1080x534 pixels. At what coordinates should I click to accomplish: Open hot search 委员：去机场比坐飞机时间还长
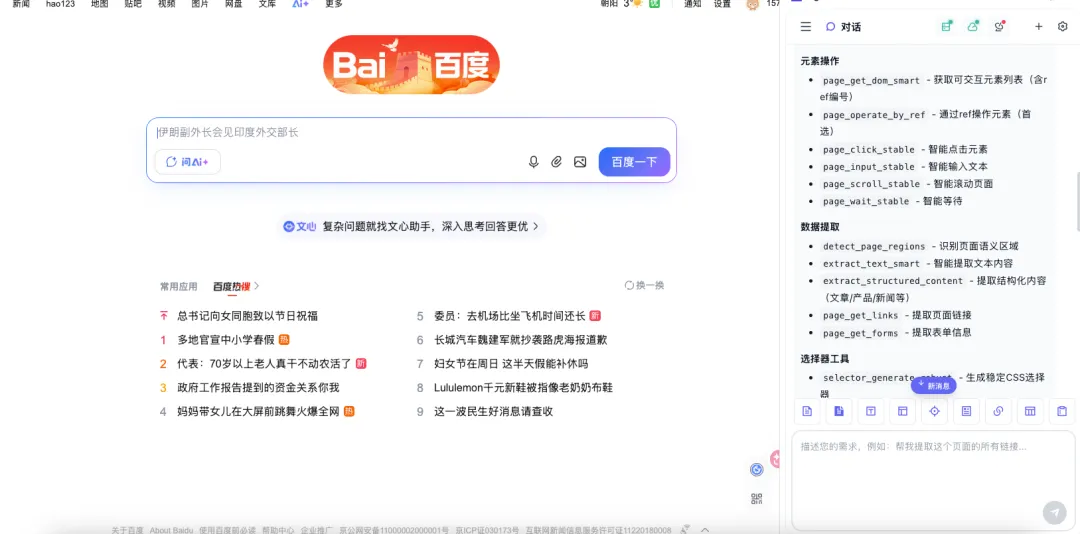click(x=510, y=316)
